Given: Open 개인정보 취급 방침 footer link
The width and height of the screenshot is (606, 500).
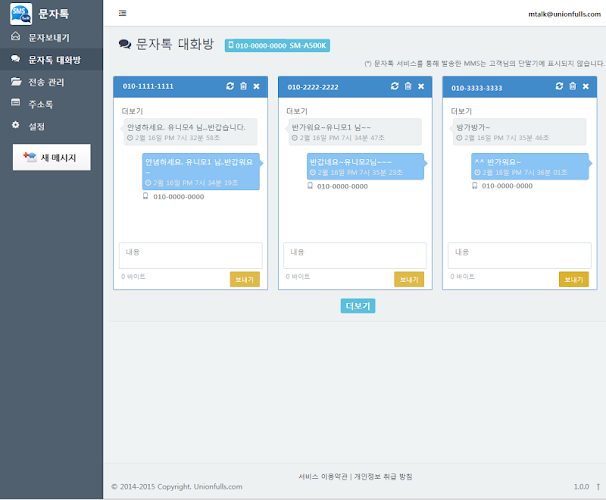Looking at the screenshot, I should [383, 476].
